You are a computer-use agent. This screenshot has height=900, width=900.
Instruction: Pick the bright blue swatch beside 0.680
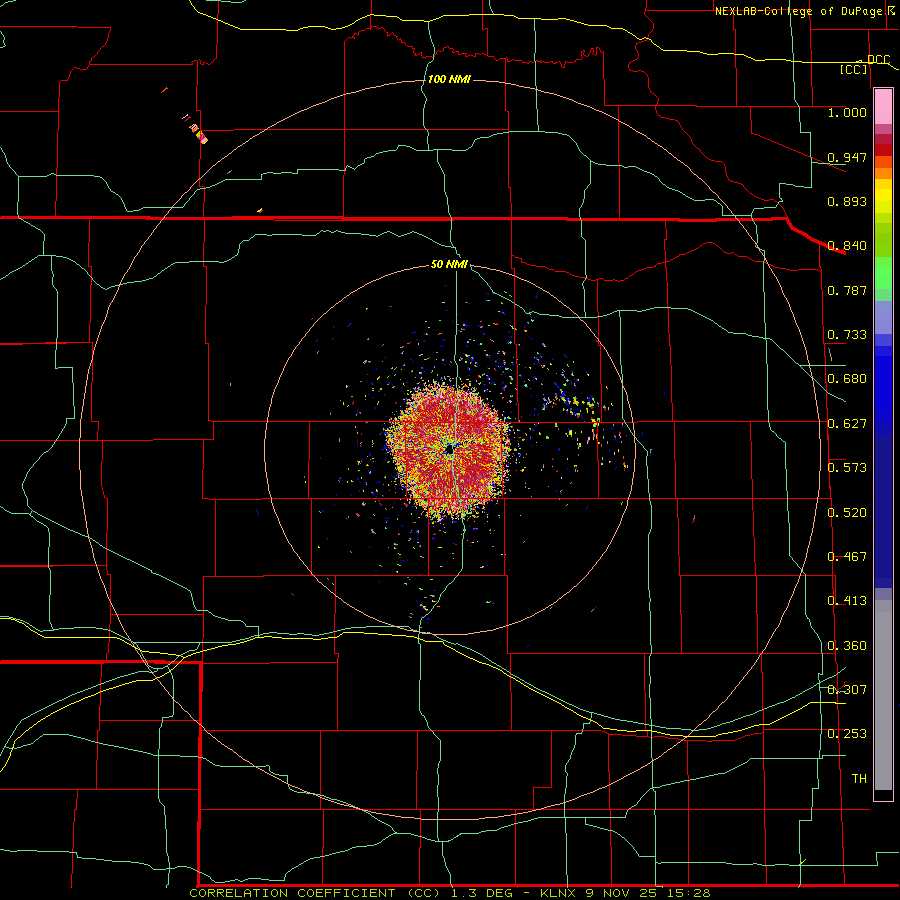coord(883,385)
